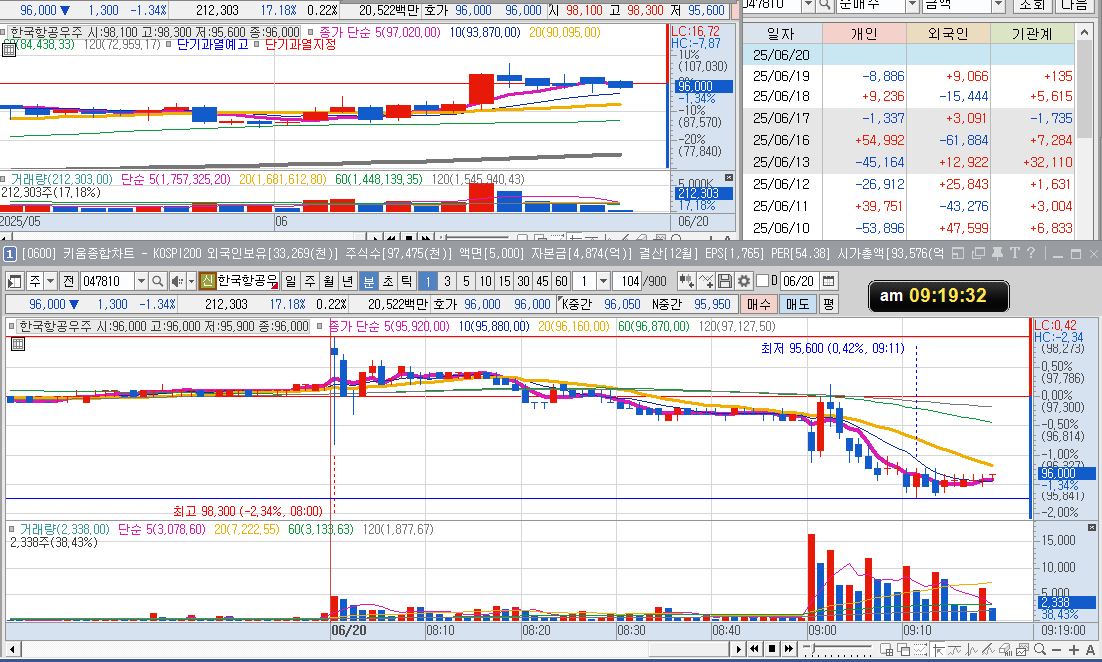
Task: Select the 60-minute interval button
Action: 562,281
